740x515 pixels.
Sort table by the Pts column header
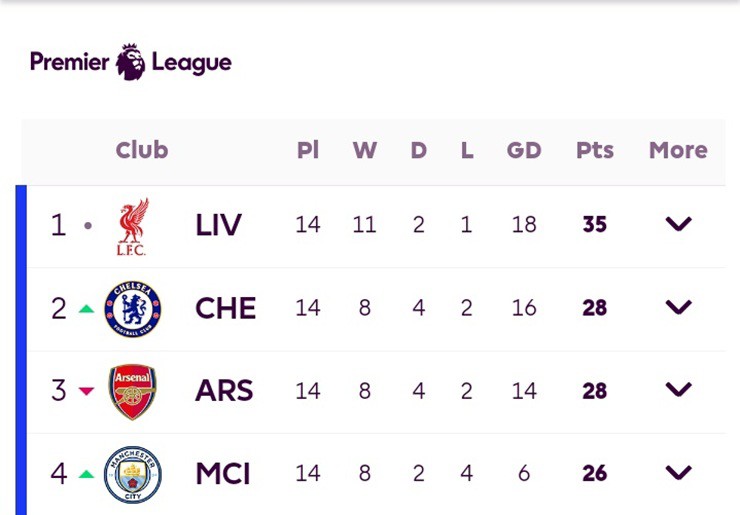595,150
